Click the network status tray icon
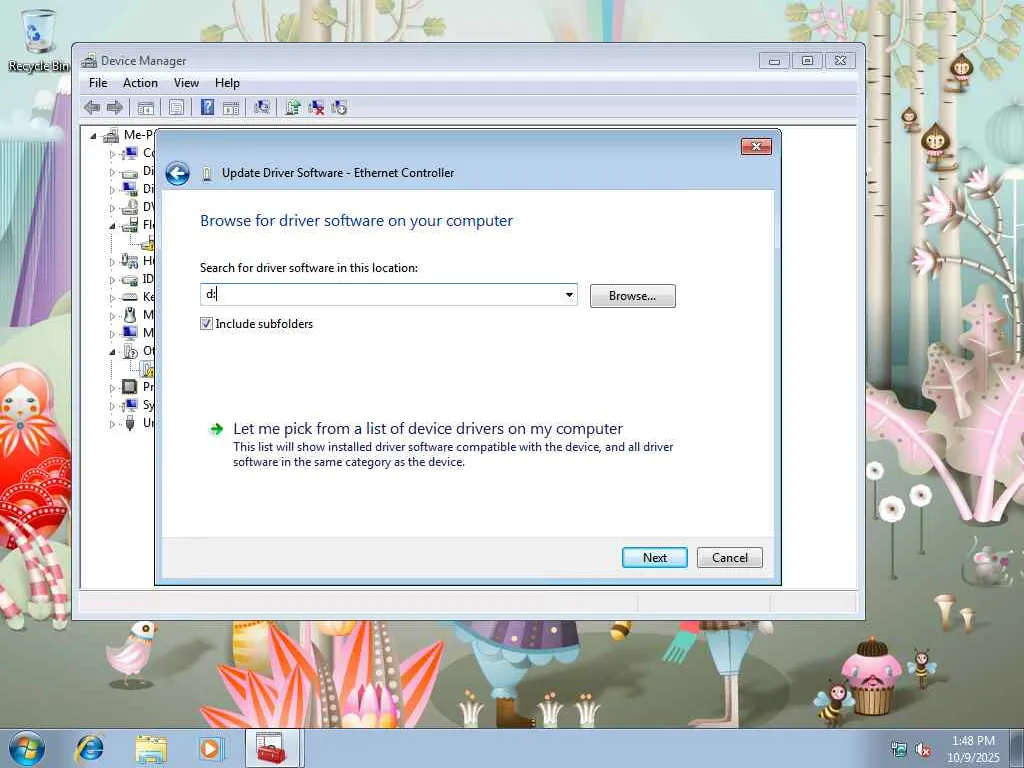 (899, 749)
